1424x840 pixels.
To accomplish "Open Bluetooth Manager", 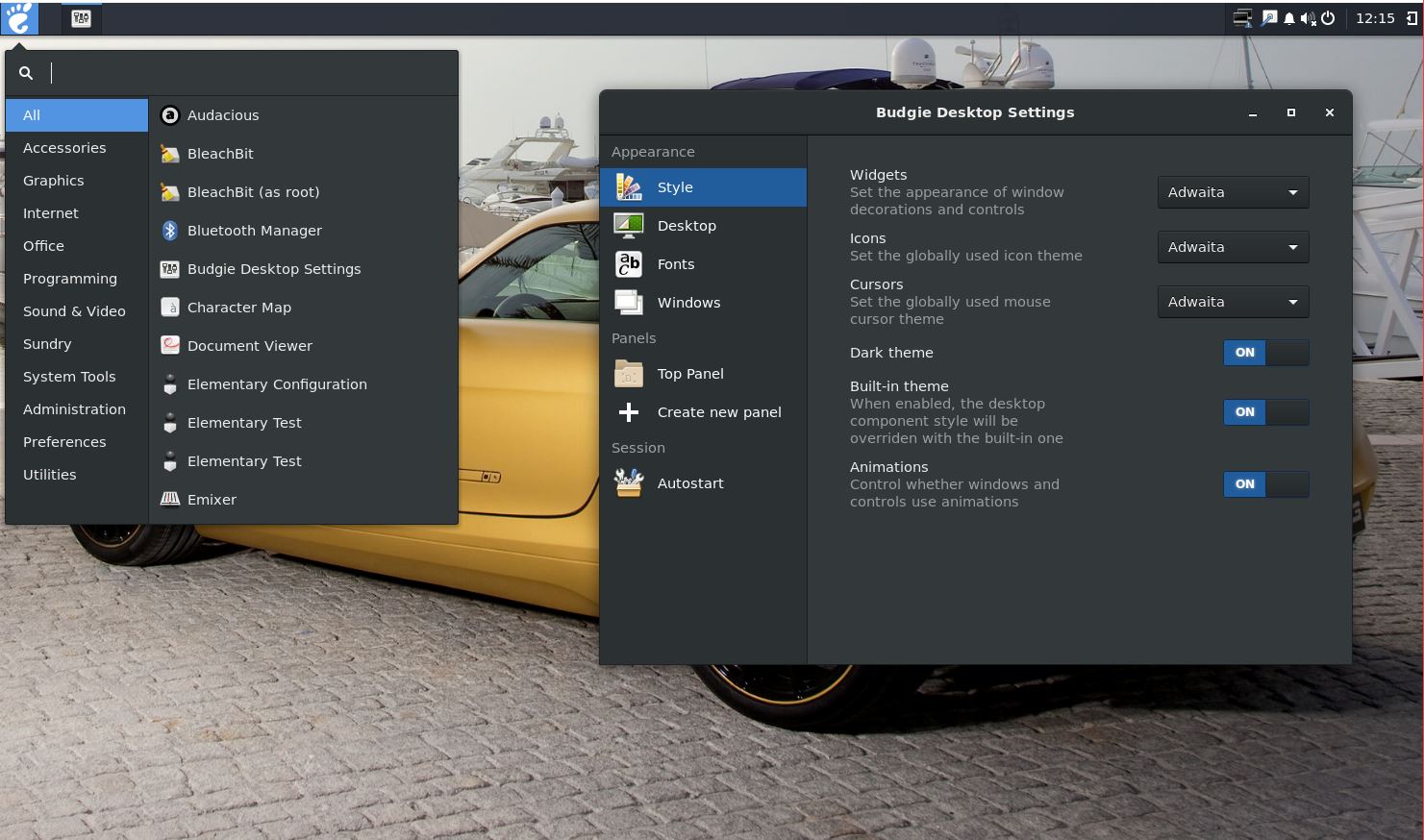I will point(254,231).
